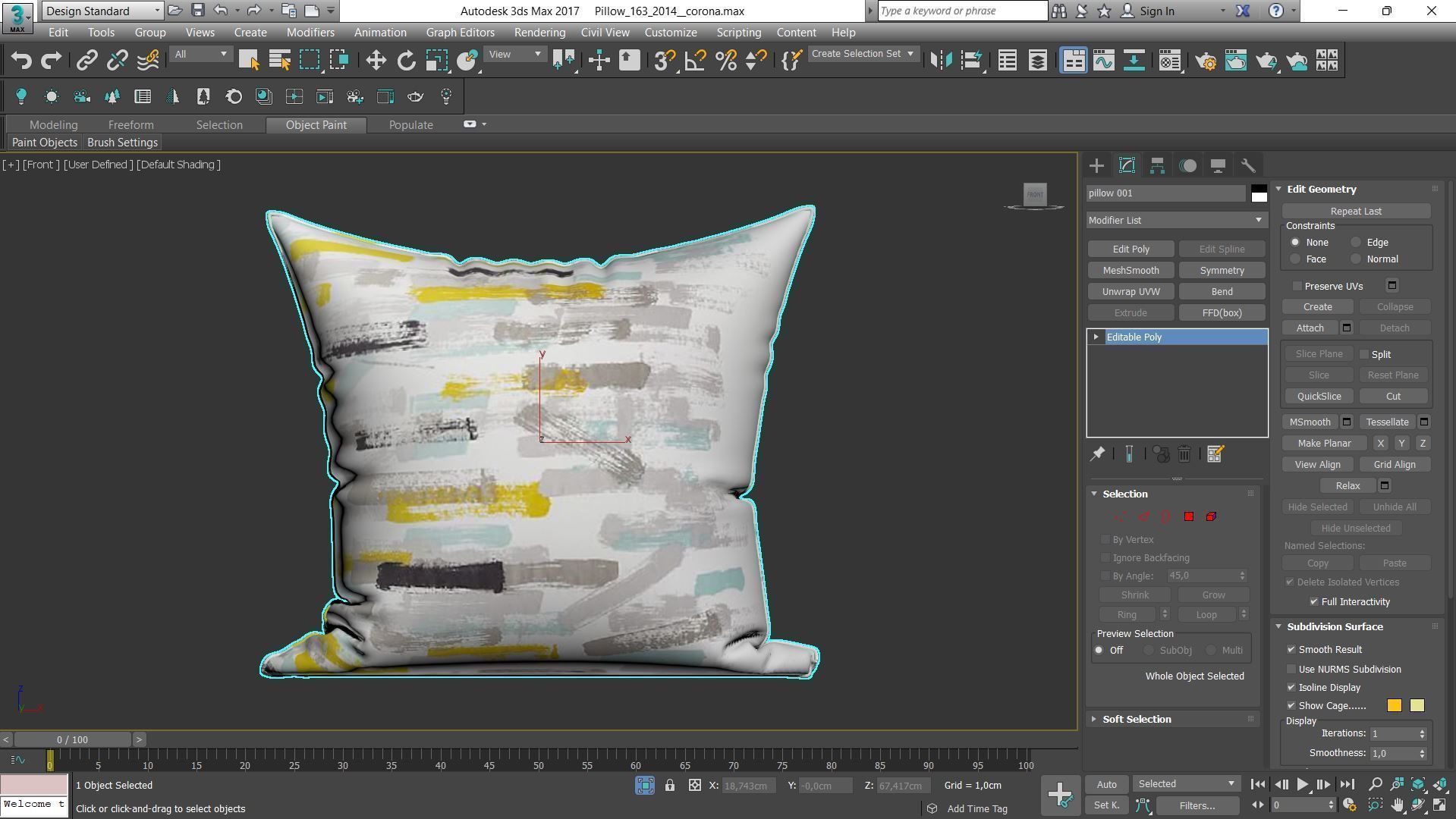Click the Undo arrow in main toolbar
The width and height of the screenshot is (1456, 819).
(x=21, y=61)
